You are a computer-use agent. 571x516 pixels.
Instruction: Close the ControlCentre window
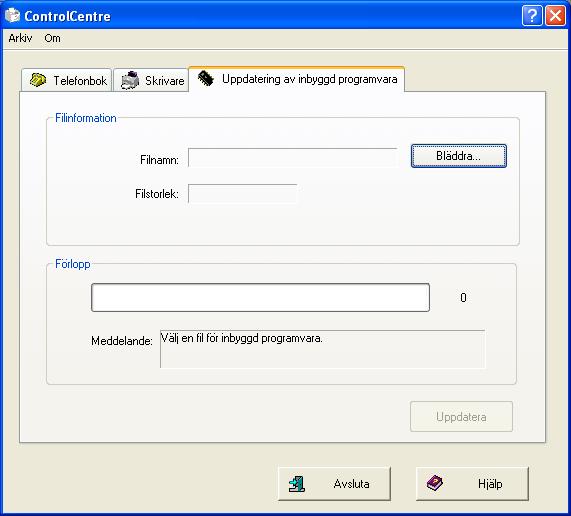pos(555,16)
